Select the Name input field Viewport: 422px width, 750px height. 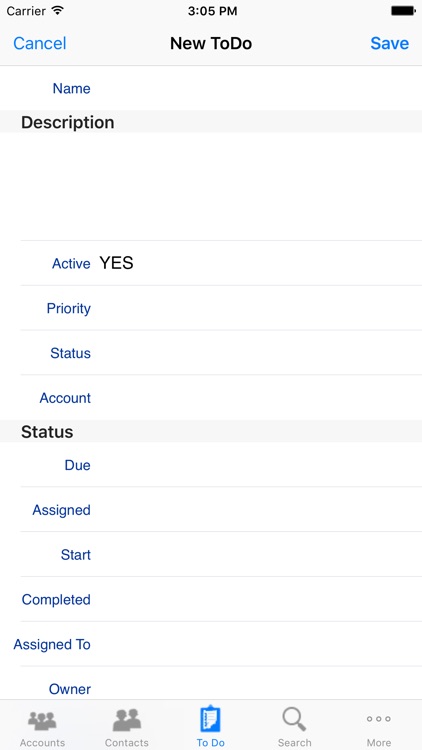coord(211,88)
